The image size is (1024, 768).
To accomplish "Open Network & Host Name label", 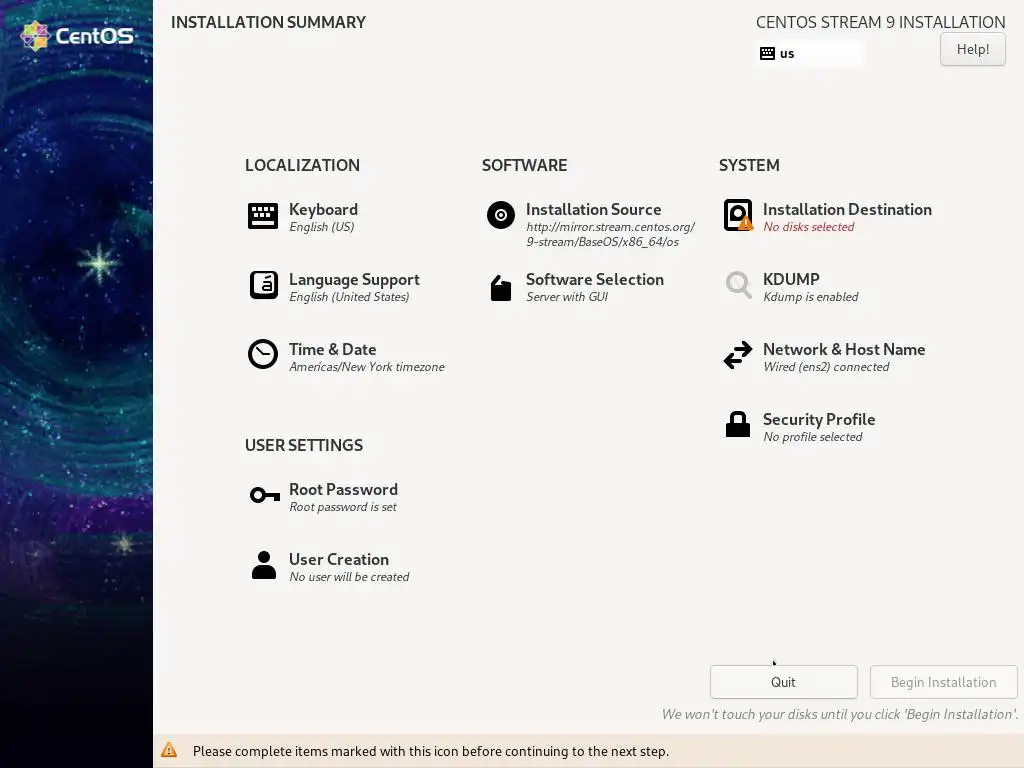I will point(844,349).
